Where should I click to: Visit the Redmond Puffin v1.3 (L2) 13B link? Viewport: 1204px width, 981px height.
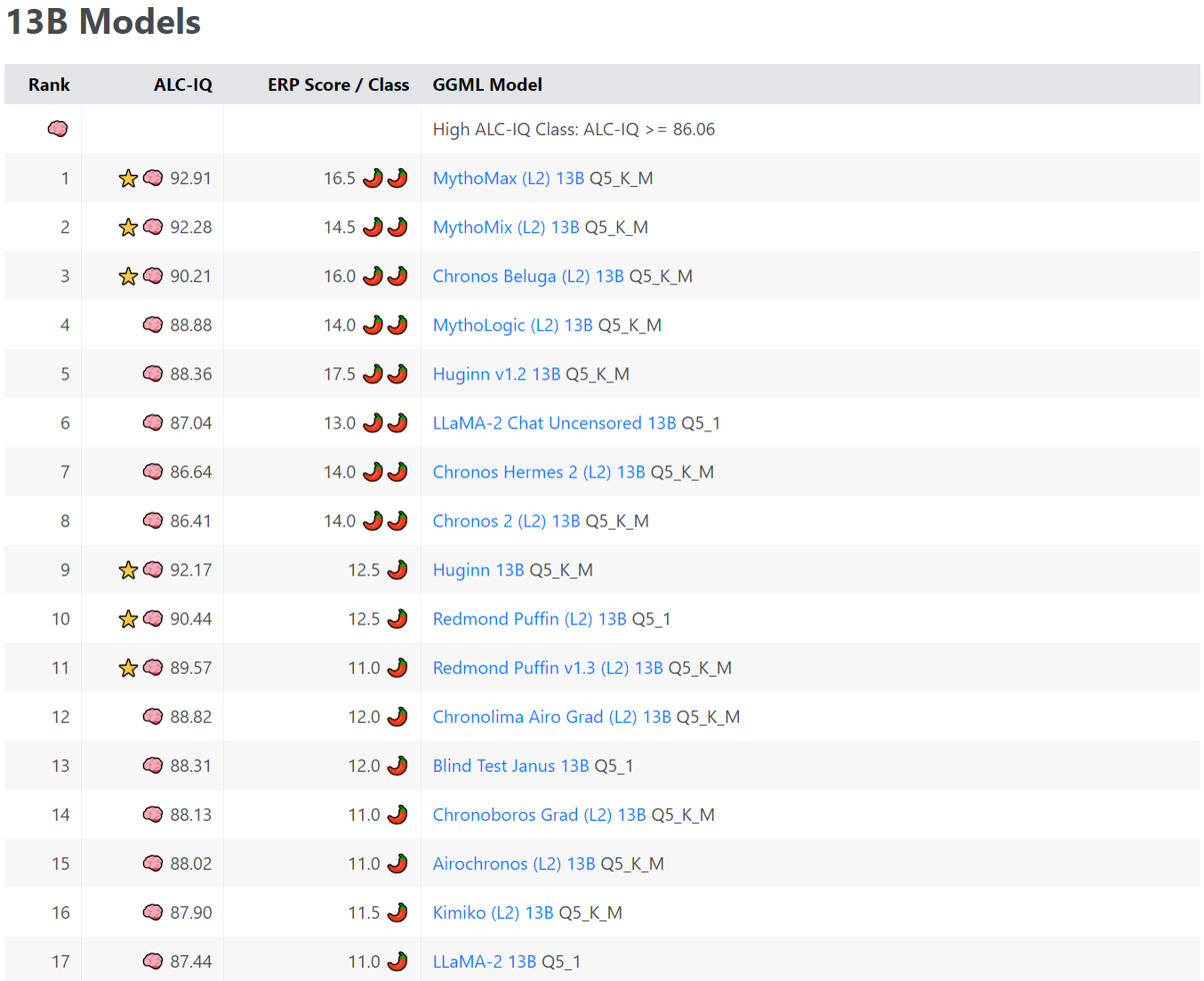tap(547, 667)
